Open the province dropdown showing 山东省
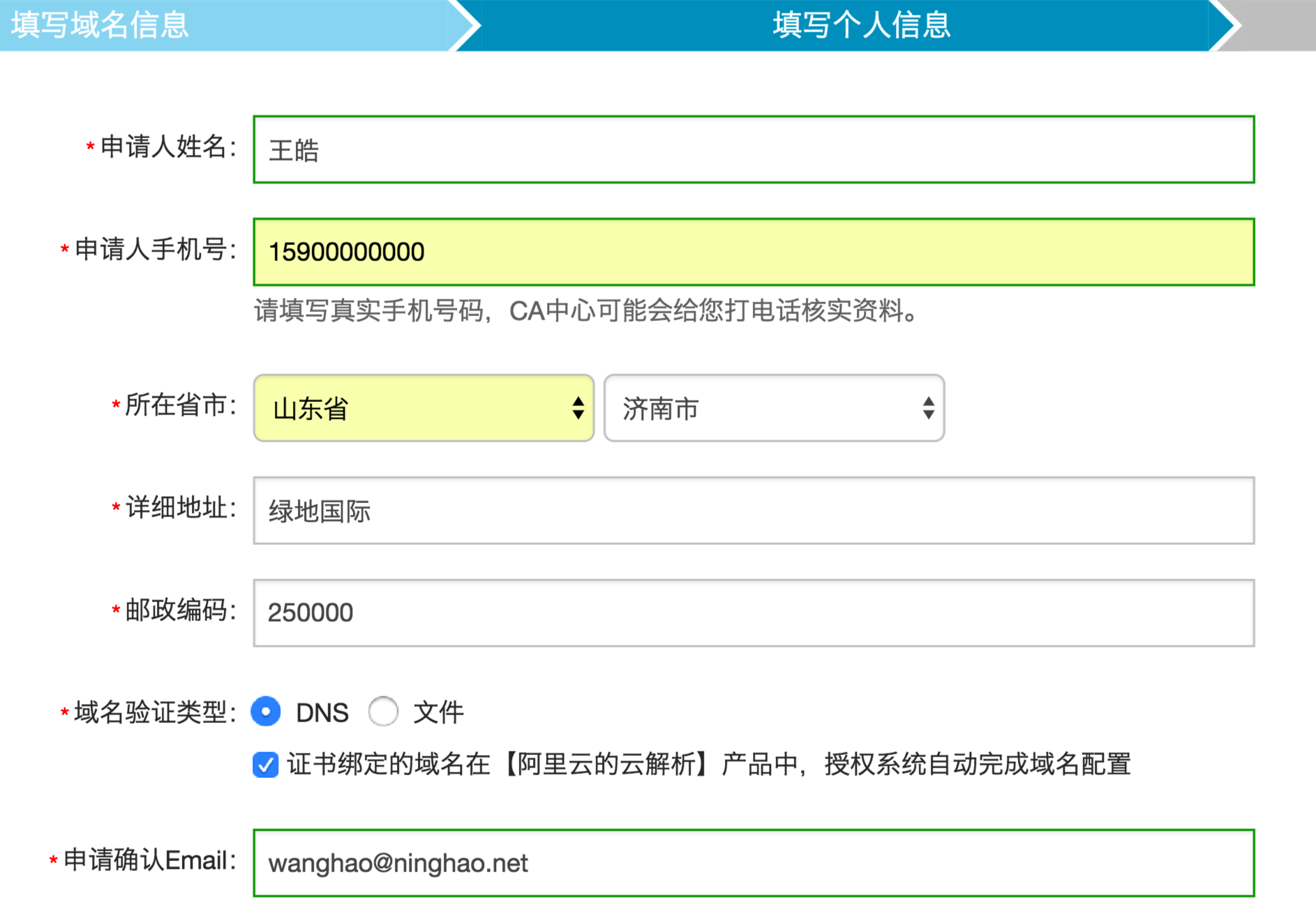Viewport: 1316px width, 921px height. (423, 408)
